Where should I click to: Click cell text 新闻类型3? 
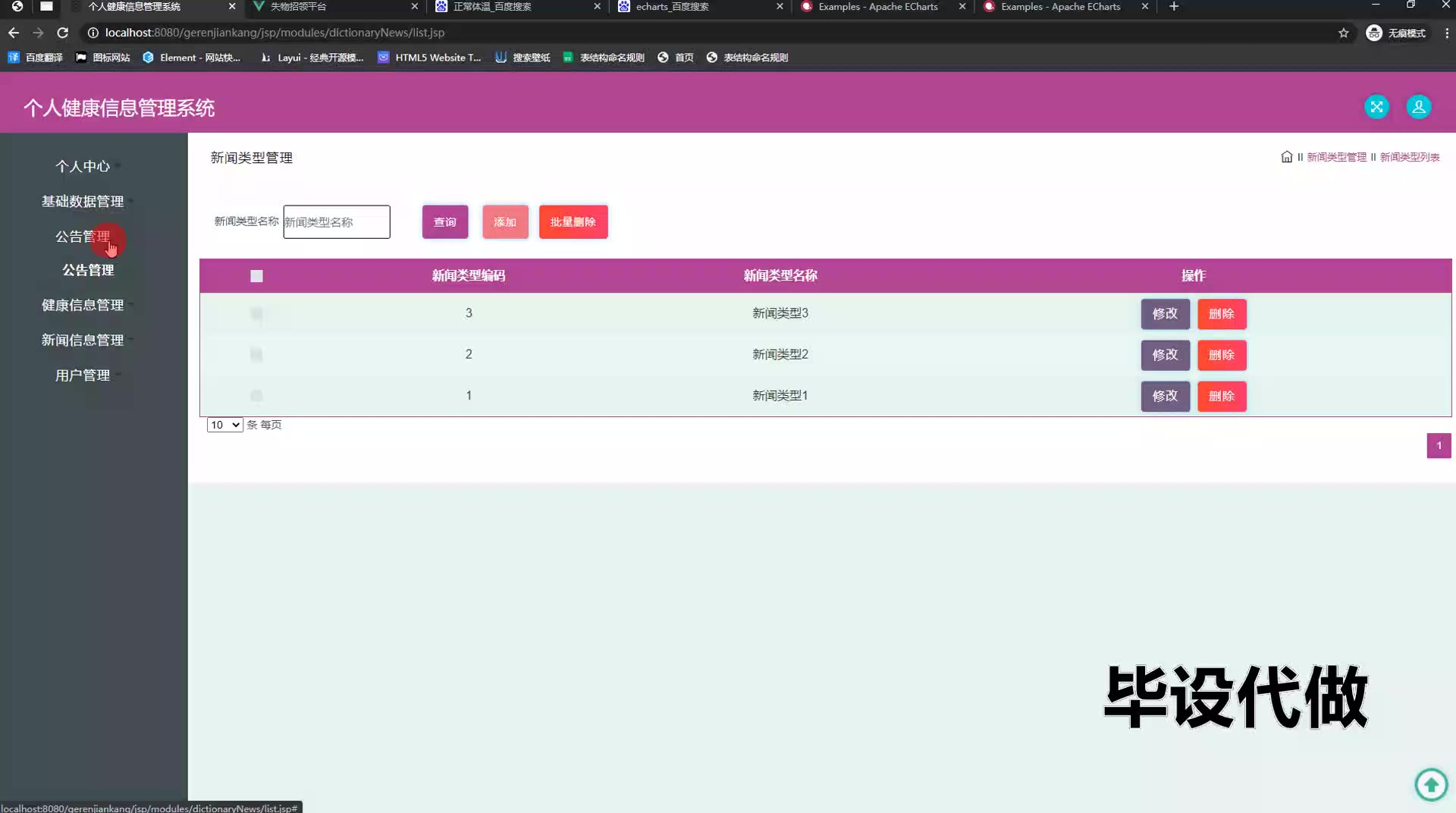780,313
